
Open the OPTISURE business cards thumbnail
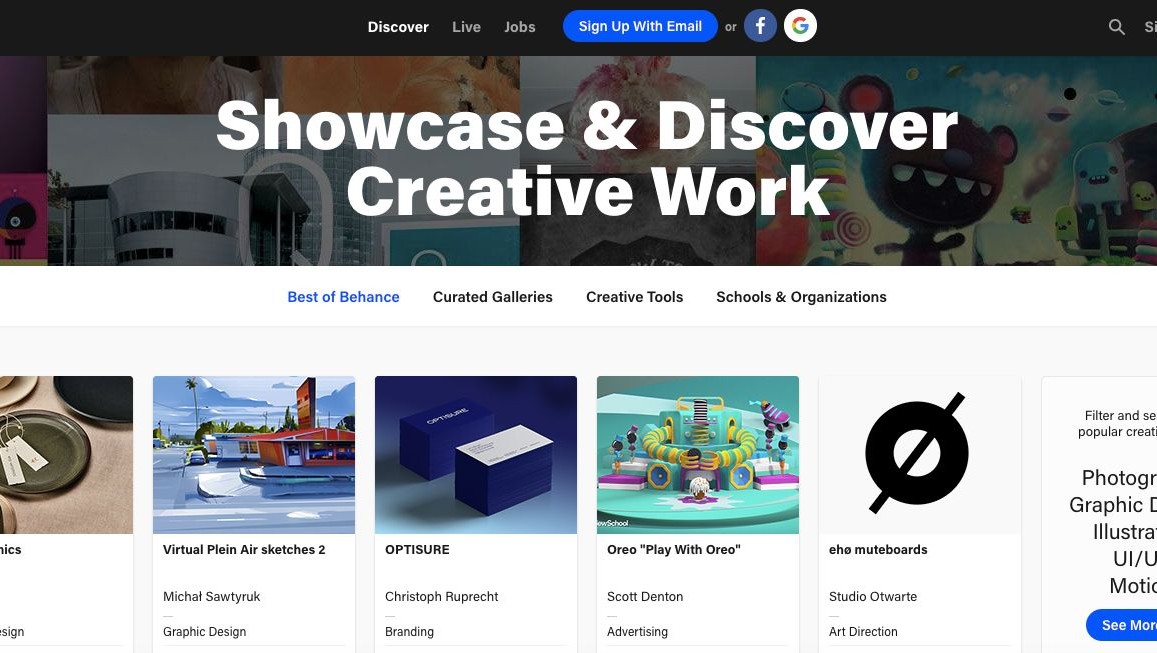(476, 455)
